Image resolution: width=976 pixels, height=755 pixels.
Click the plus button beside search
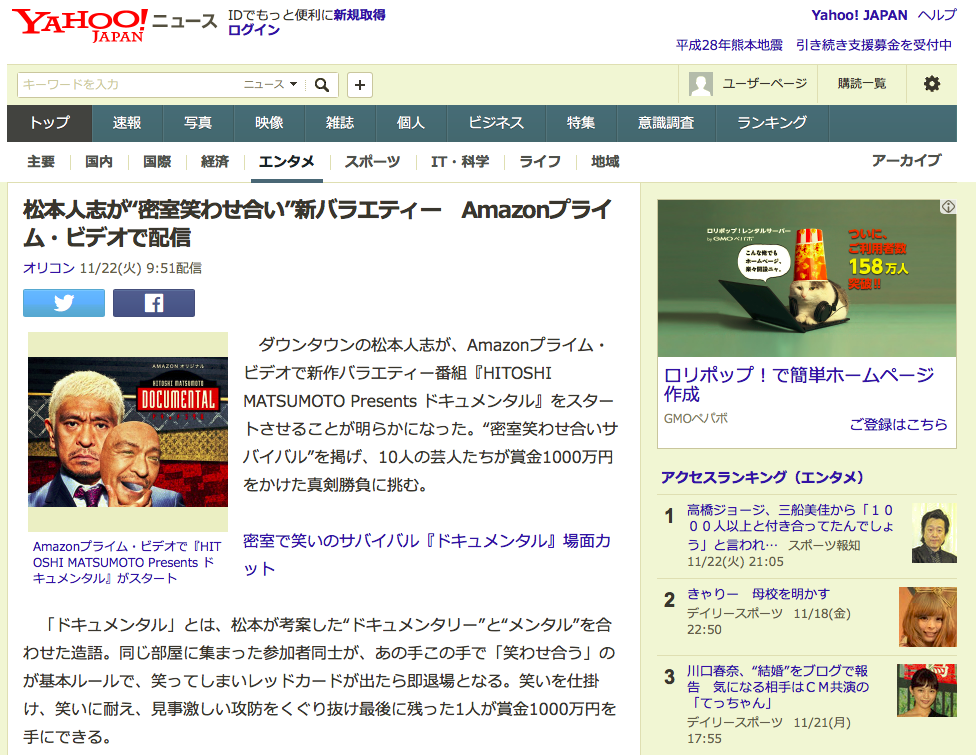pos(360,85)
